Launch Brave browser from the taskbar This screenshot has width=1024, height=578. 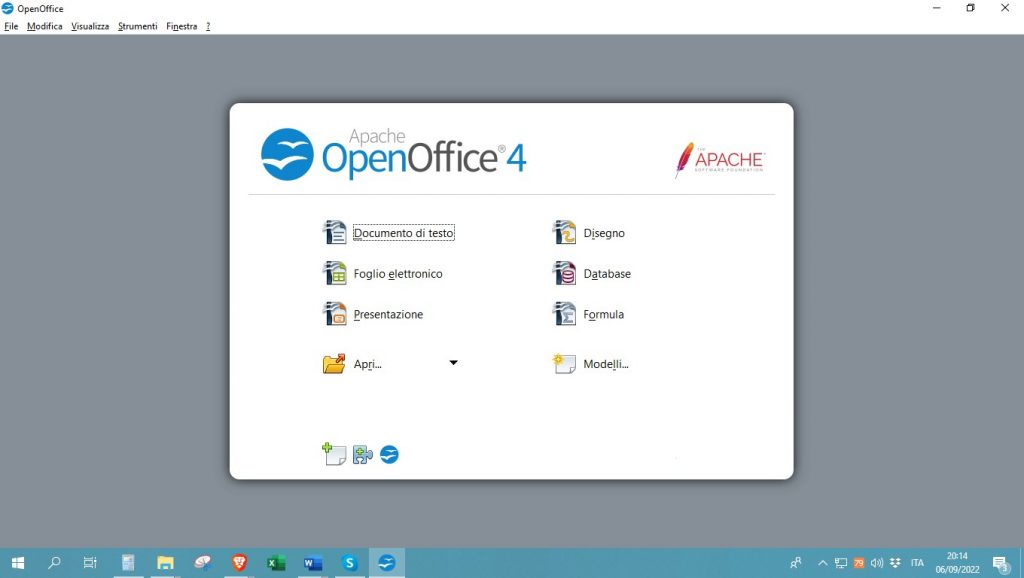pos(239,563)
